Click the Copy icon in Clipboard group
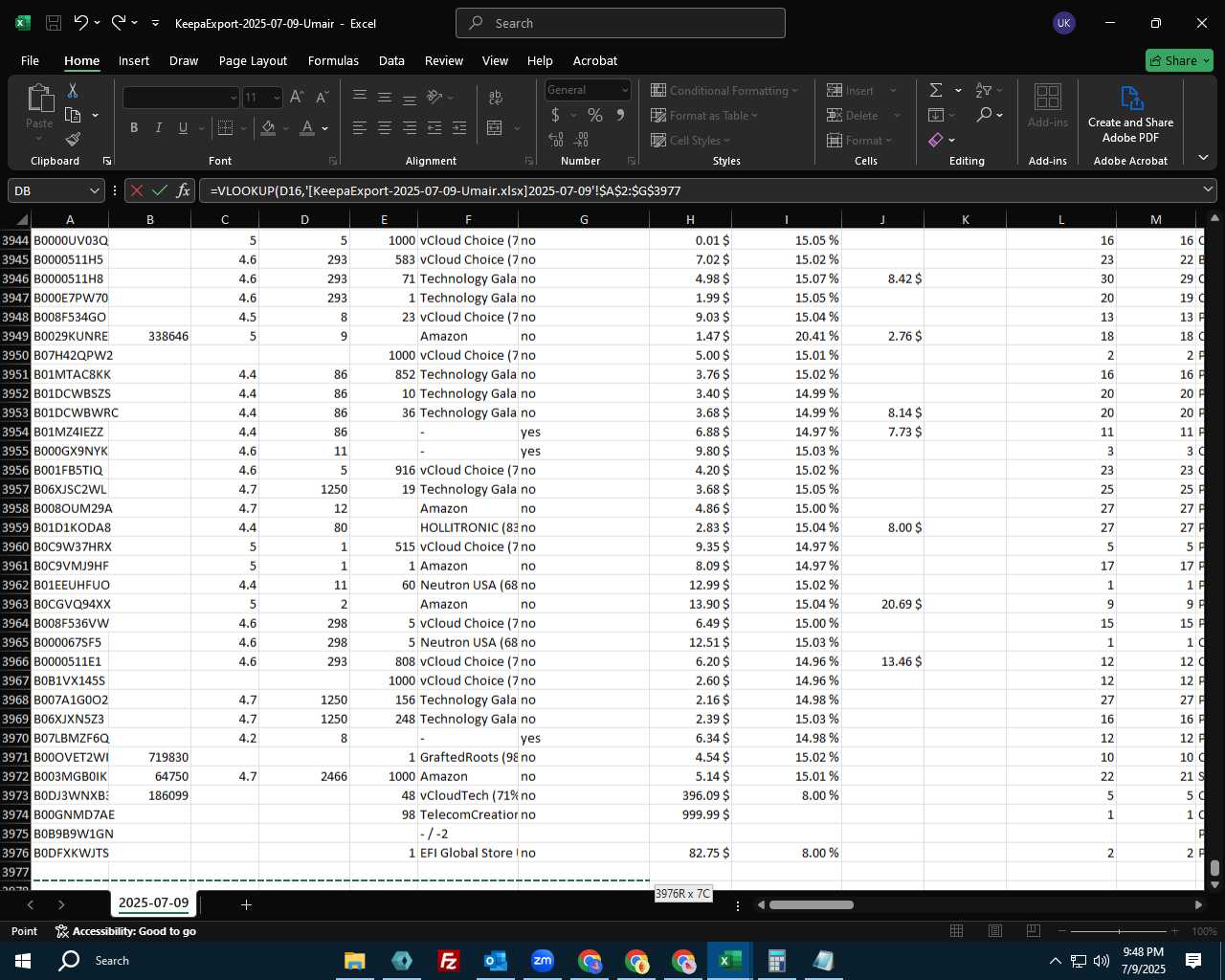Image resolution: width=1225 pixels, height=980 pixels. (73, 115)
